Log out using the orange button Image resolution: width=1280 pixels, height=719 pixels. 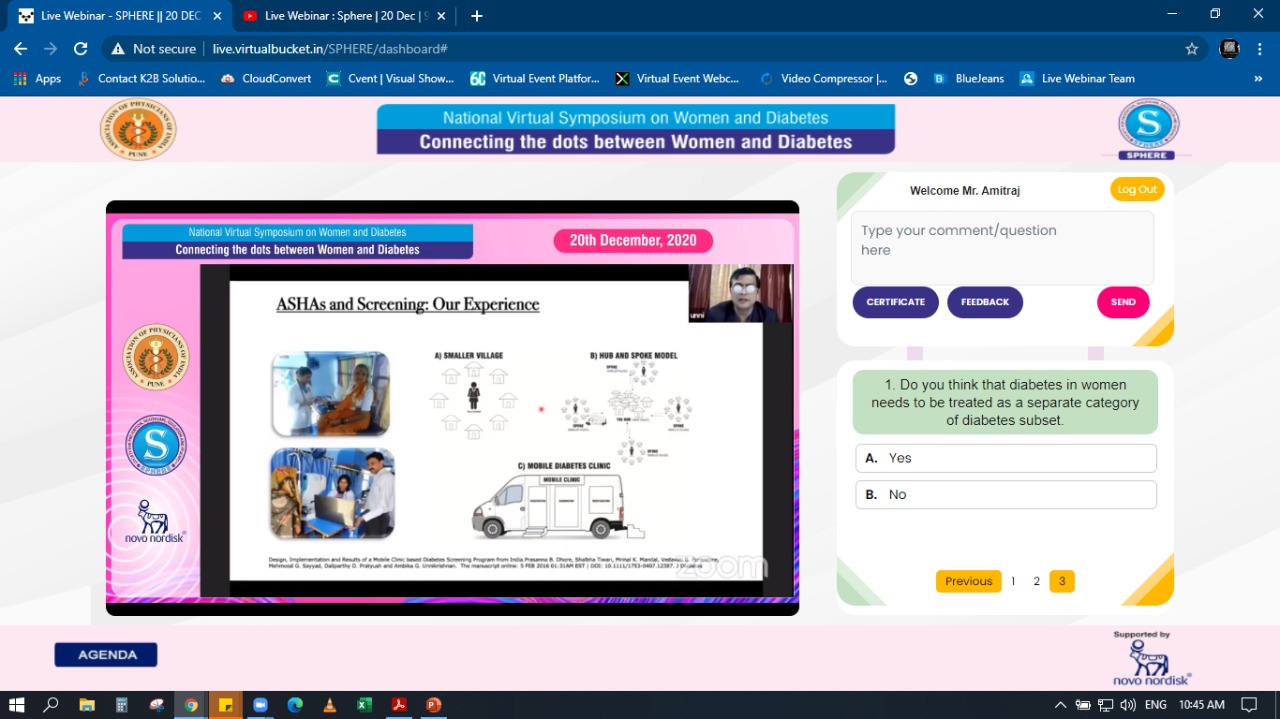point(1137,189)
